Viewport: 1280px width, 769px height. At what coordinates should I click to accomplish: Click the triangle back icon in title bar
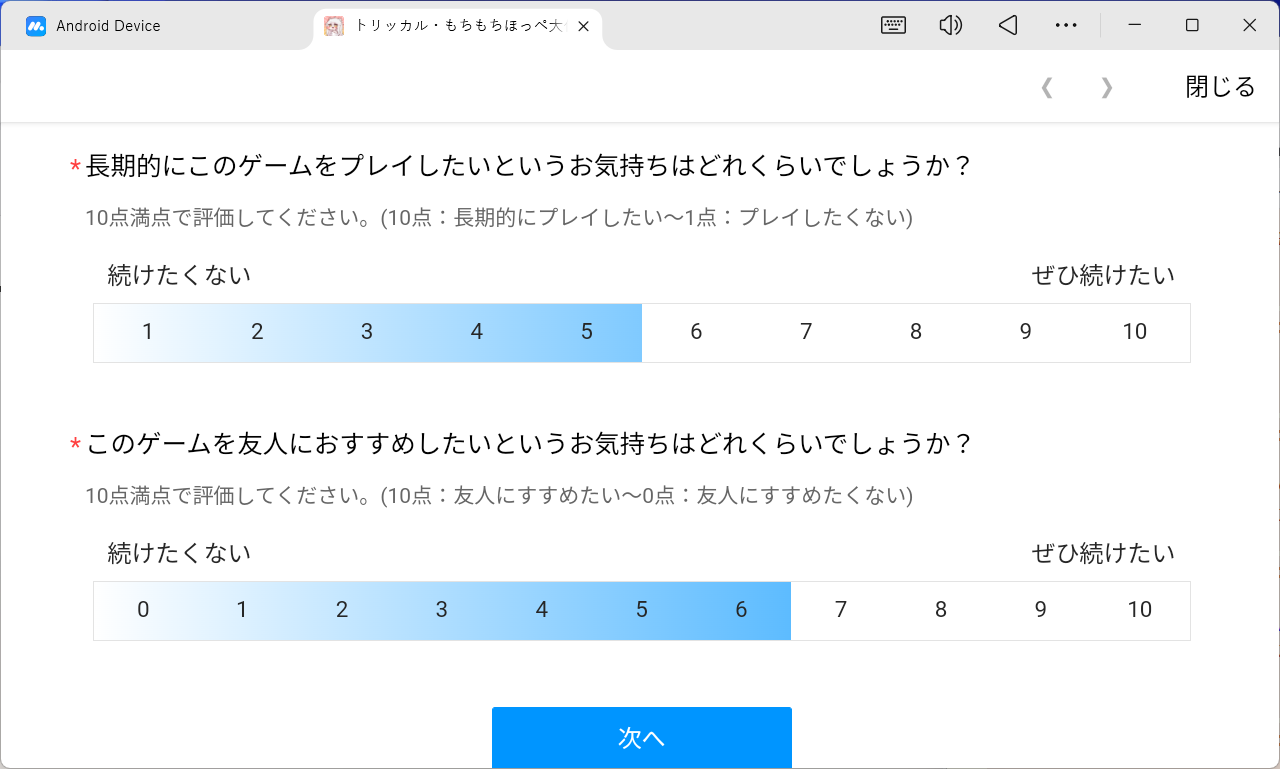[1008, 26]
